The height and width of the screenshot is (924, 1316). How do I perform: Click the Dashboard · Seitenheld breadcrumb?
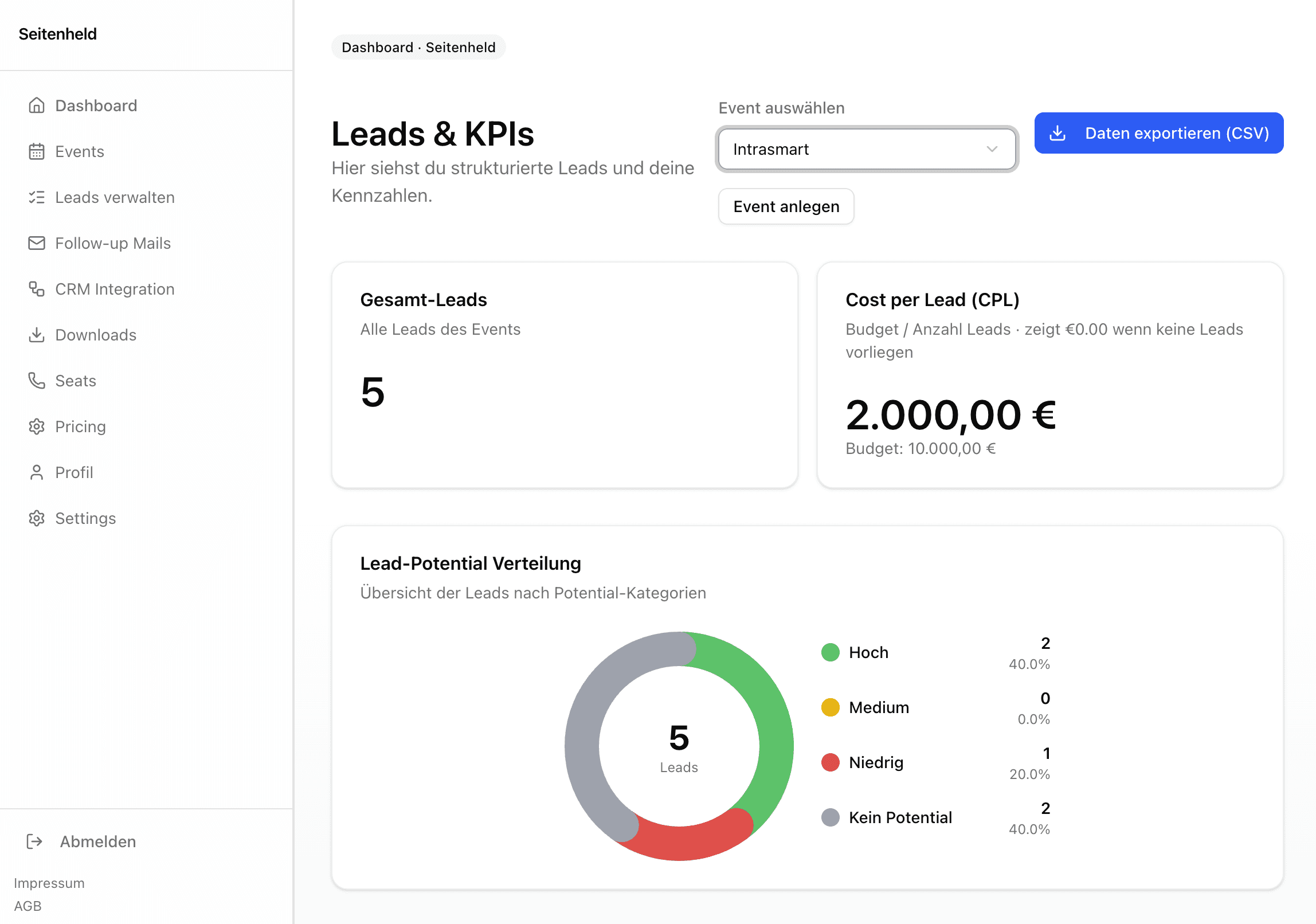pyautogui.click(x=418, y=47)
